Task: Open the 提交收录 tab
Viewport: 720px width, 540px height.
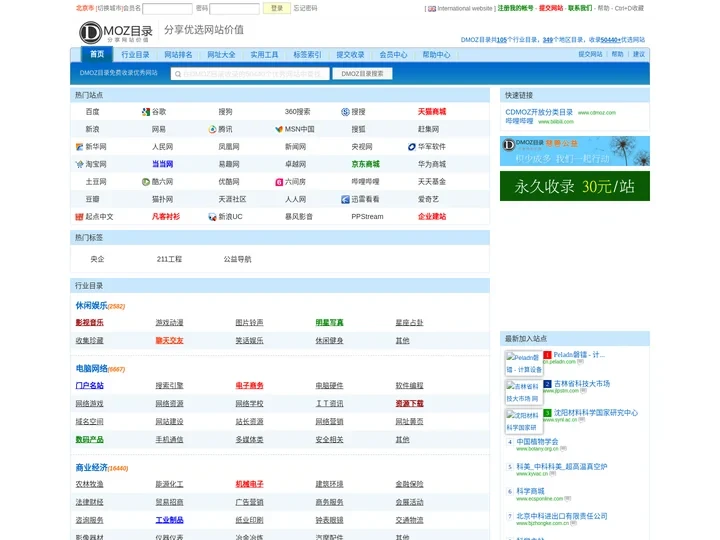Action: [x=350, y=55]
